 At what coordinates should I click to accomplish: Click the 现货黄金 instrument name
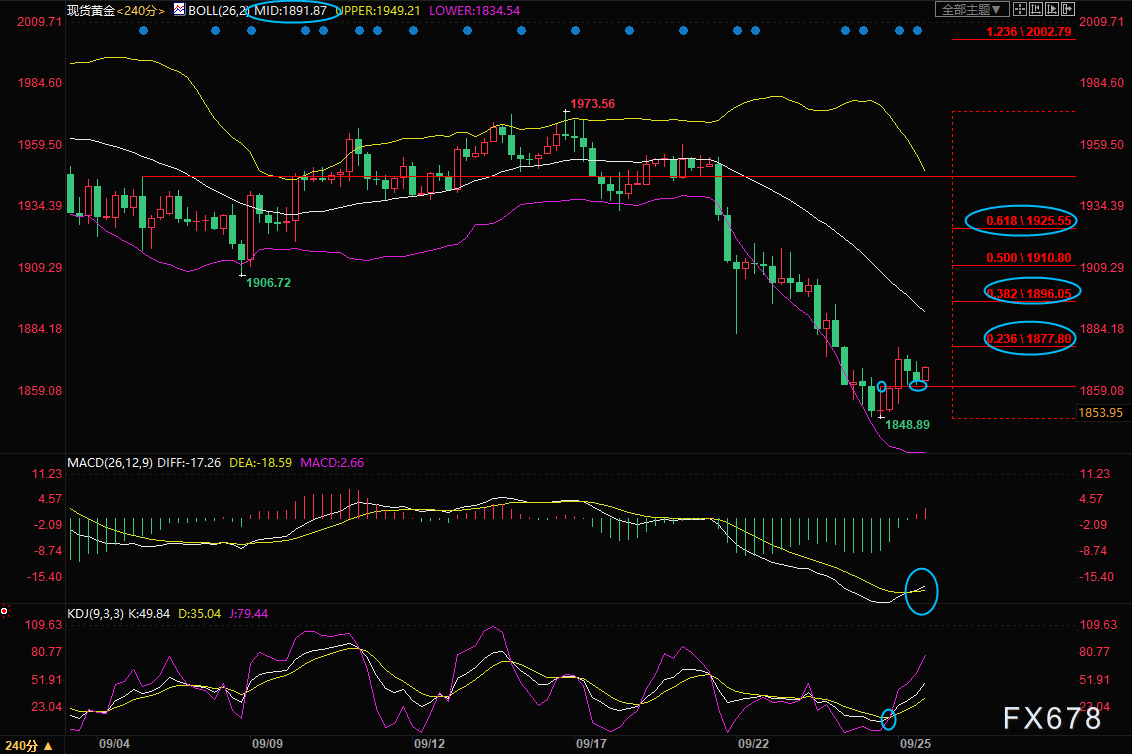point(91,10)
